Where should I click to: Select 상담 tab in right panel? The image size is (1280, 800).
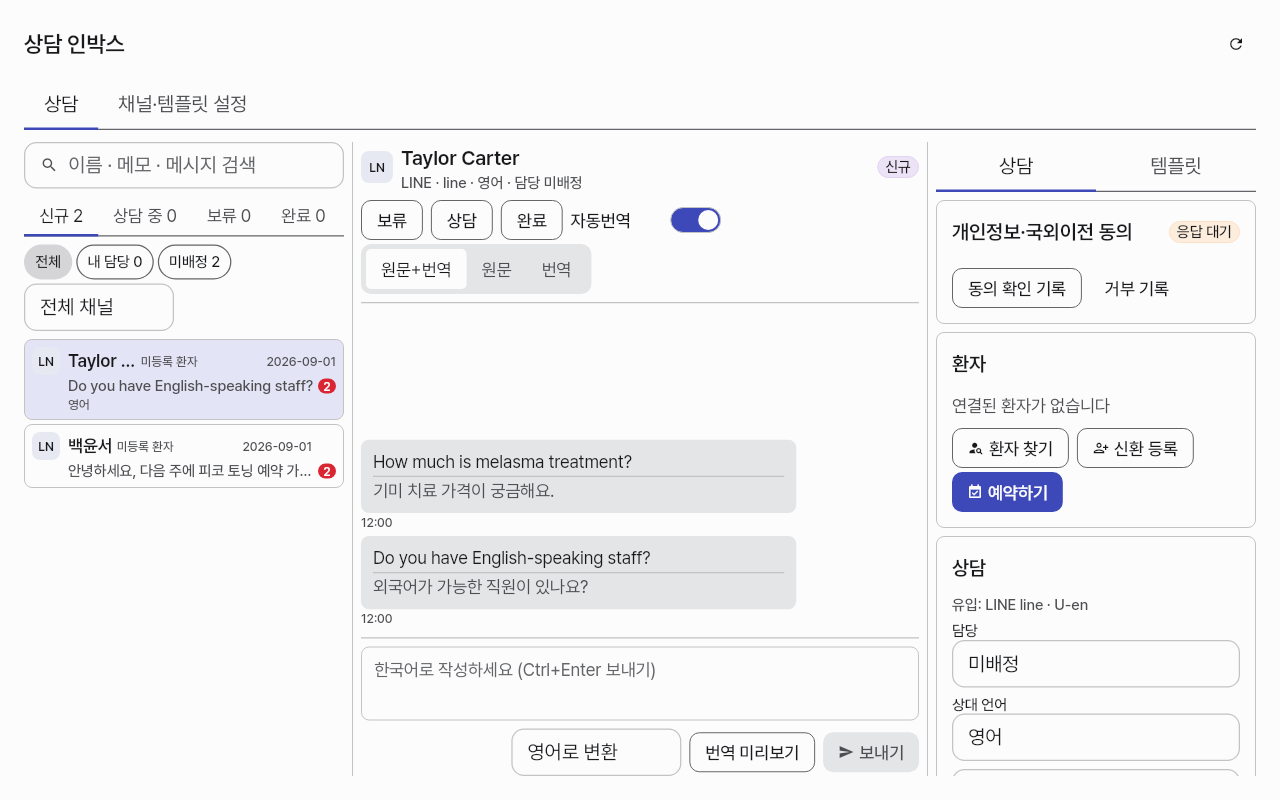tap(1016, 166)
